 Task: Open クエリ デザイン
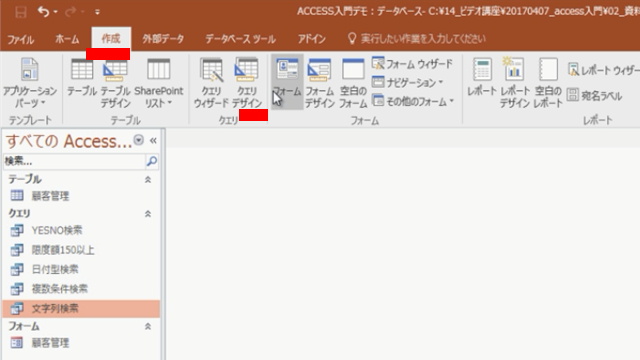(247, 83)
